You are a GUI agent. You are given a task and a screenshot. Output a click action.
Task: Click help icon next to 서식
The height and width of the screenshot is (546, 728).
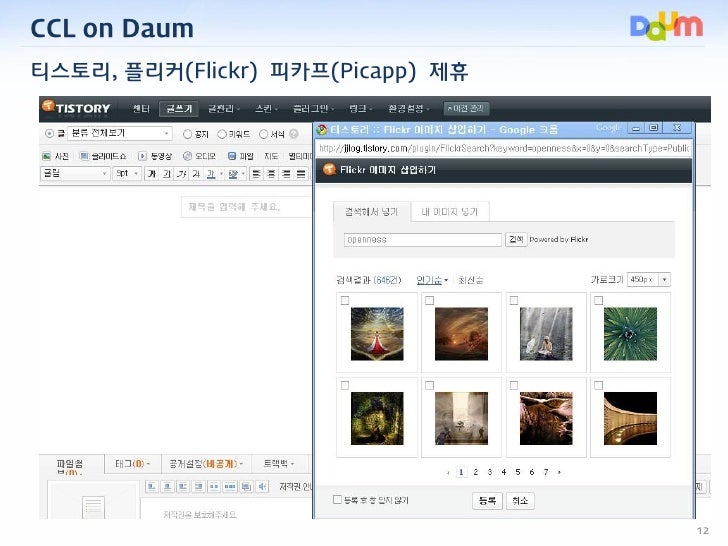tap(293, 134)
